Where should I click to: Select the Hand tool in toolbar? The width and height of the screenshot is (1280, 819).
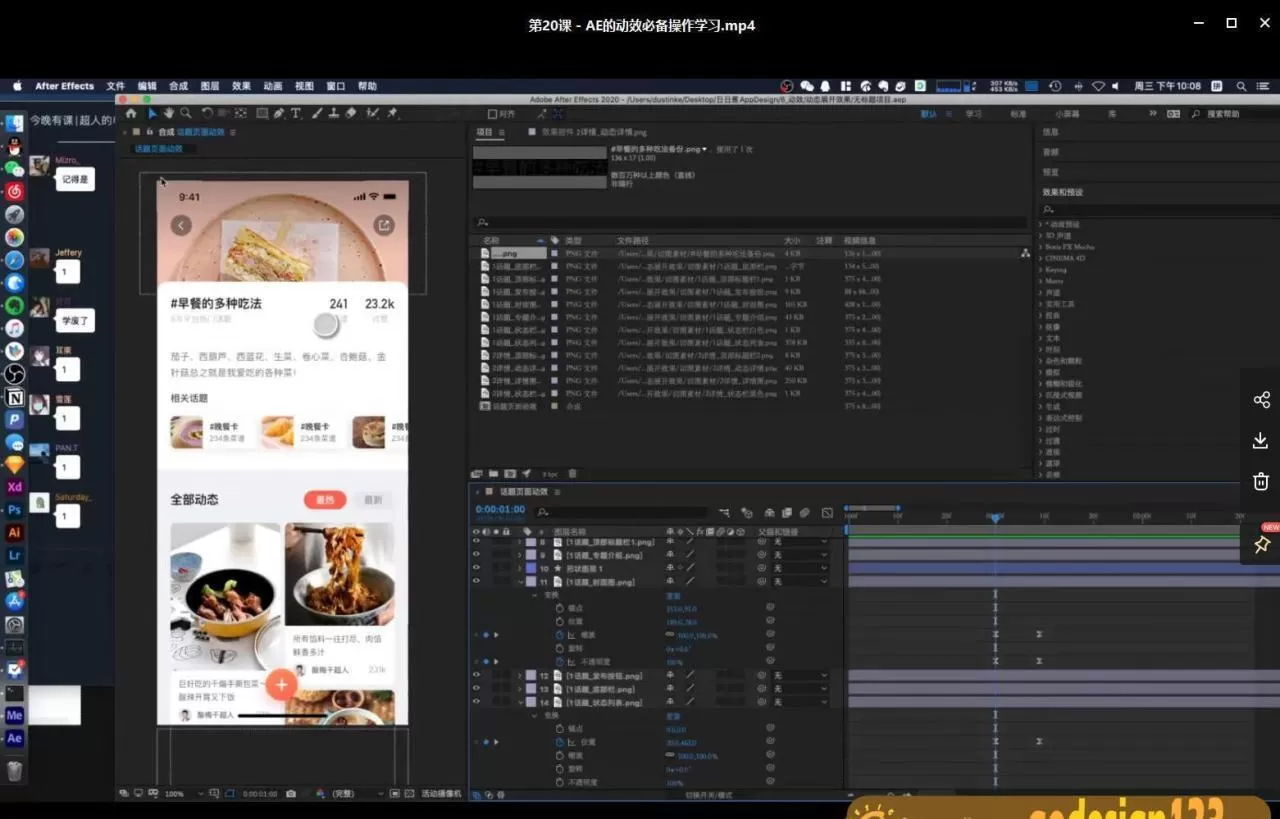(x=169, y=114)
